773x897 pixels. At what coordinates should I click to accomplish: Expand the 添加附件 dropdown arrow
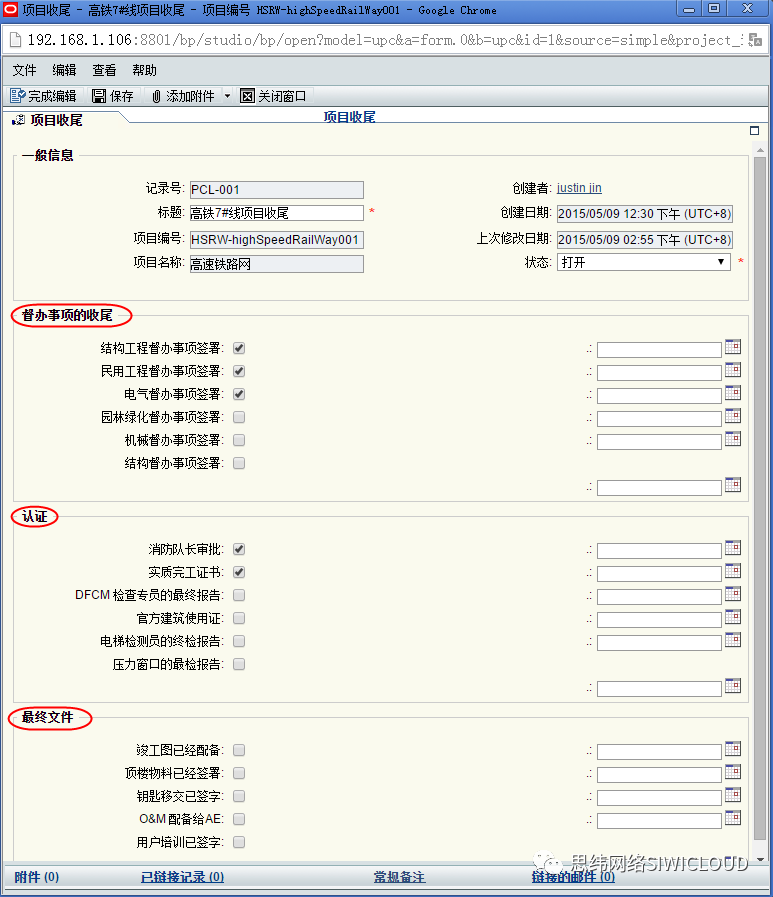[x=227, y=96]
